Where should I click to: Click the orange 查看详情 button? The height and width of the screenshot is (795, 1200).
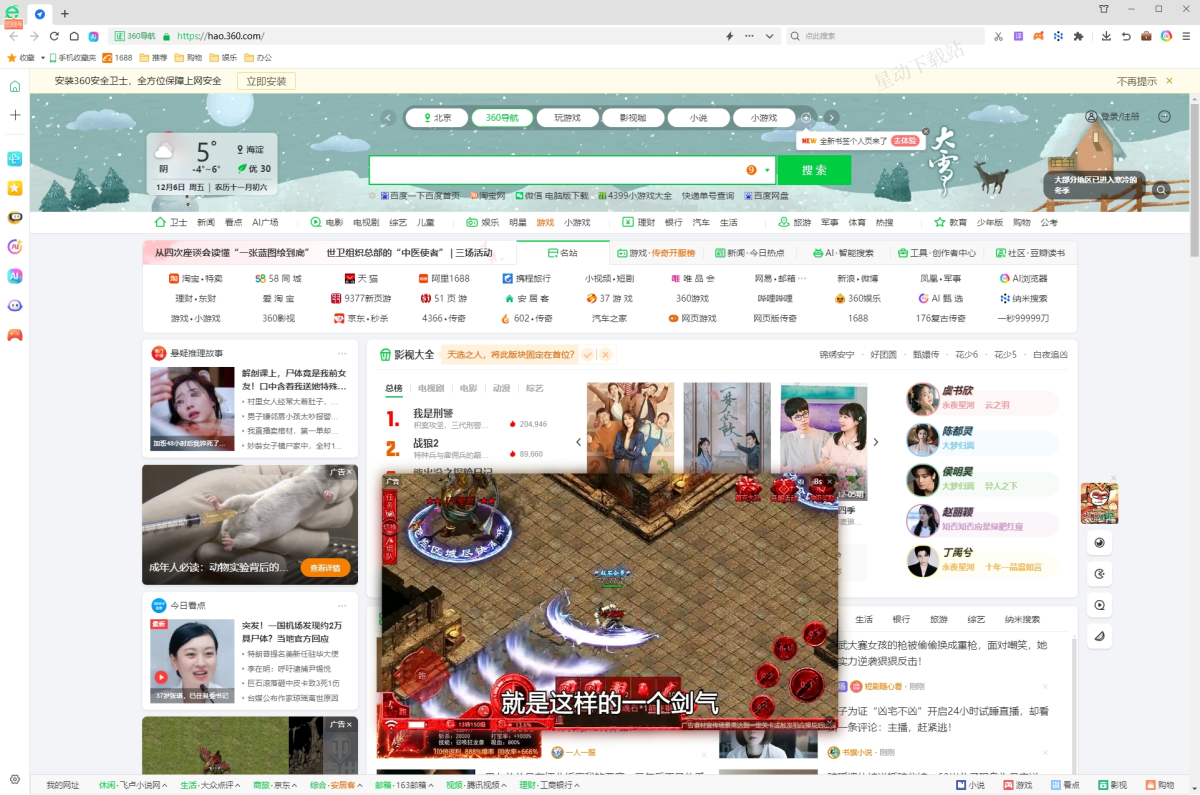325,568
